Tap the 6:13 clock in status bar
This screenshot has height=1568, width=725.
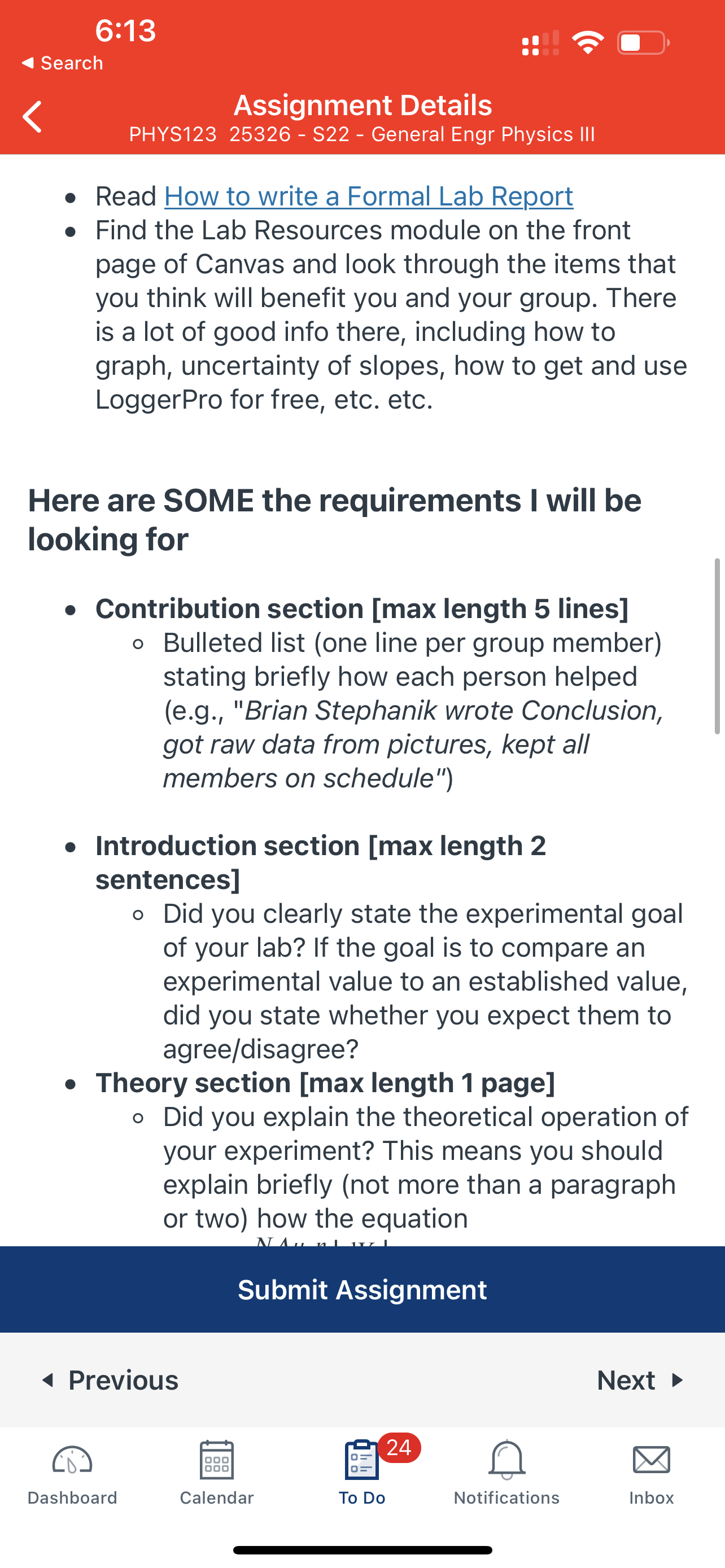[x=125, y=30]
